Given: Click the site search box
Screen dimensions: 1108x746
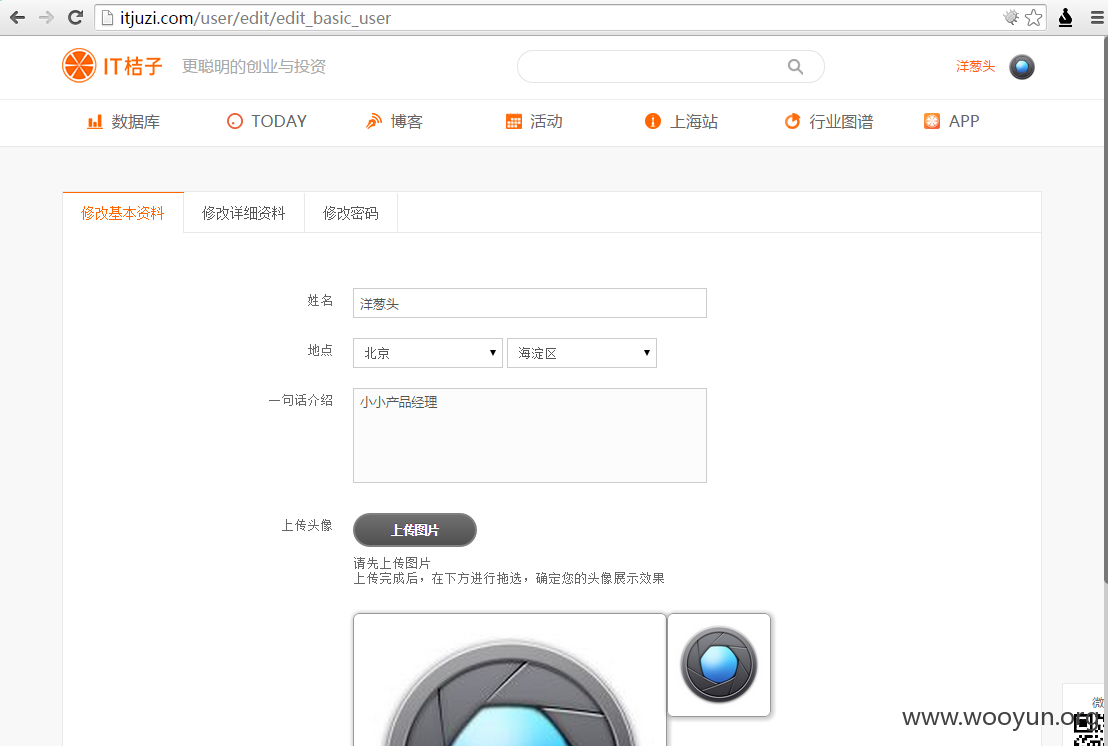Looking at the screenshot, I should [671, 66].
